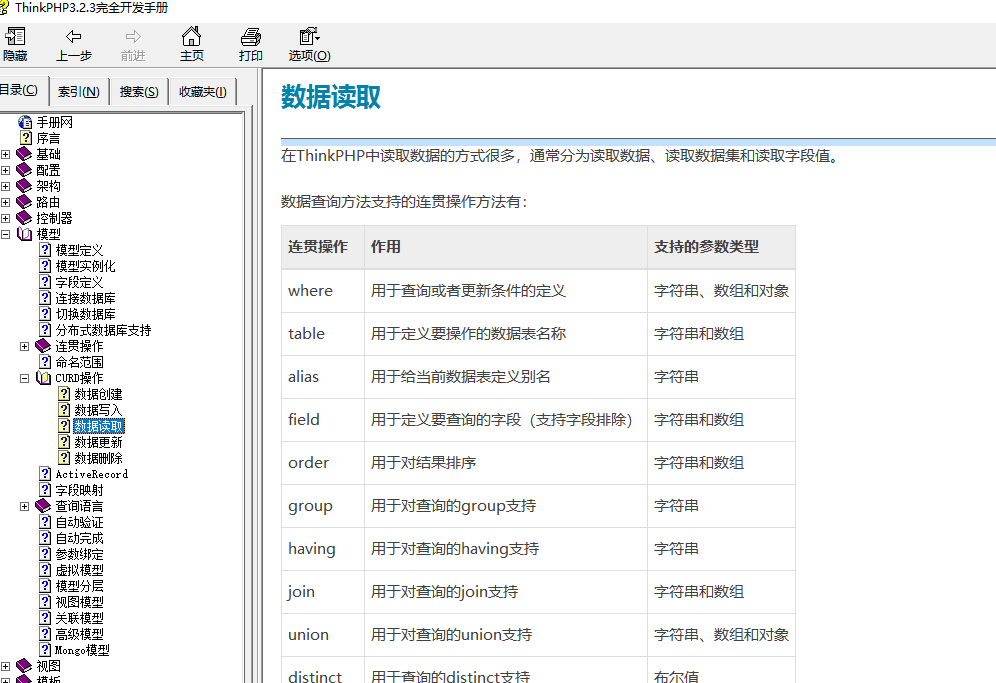The height and width of the screenshot is (683, 996).
Task: Open the 高级模型 topic
Action: pos(79,633)
